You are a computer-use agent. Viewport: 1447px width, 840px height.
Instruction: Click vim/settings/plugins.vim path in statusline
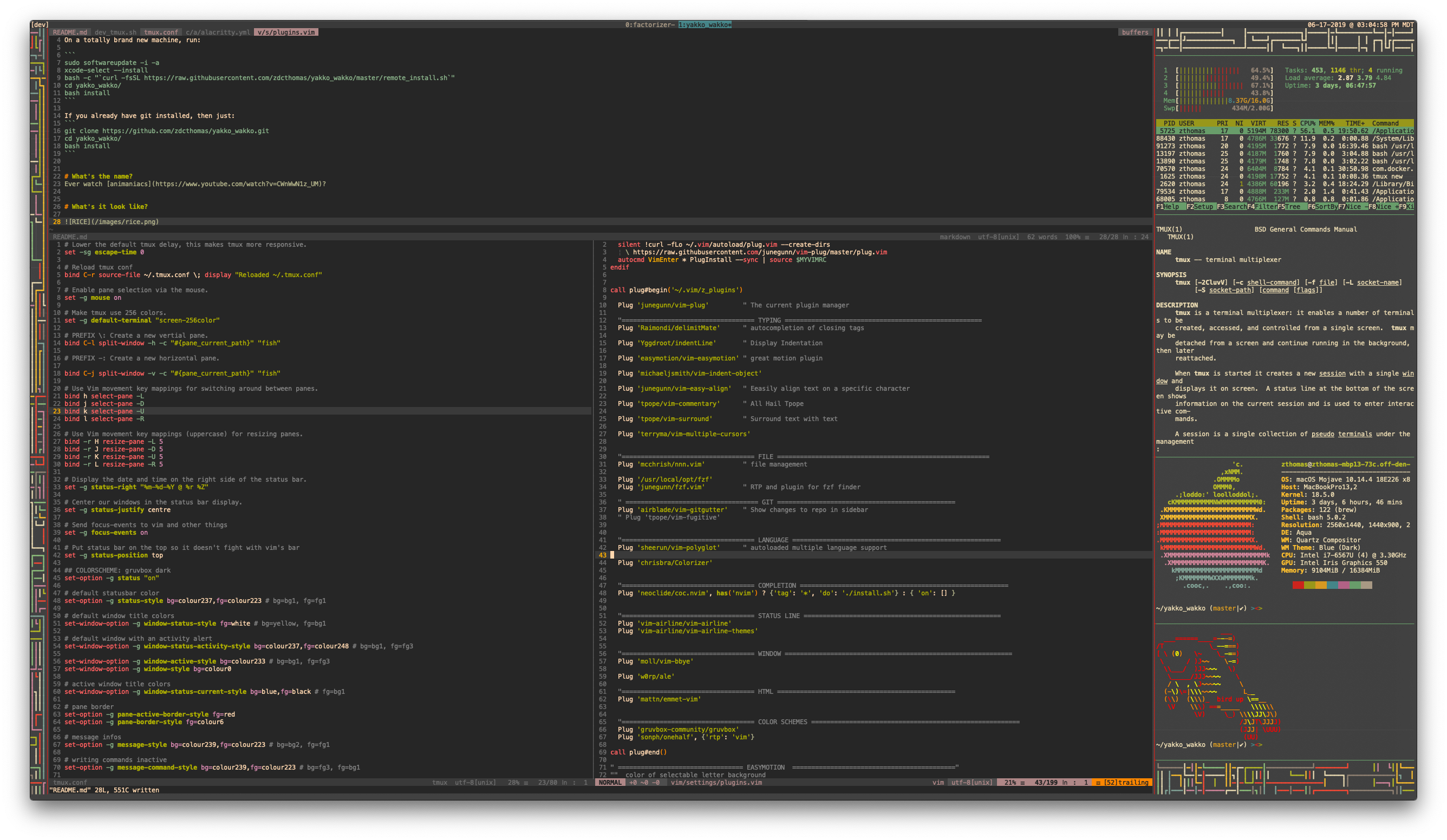tap(716, 783)
